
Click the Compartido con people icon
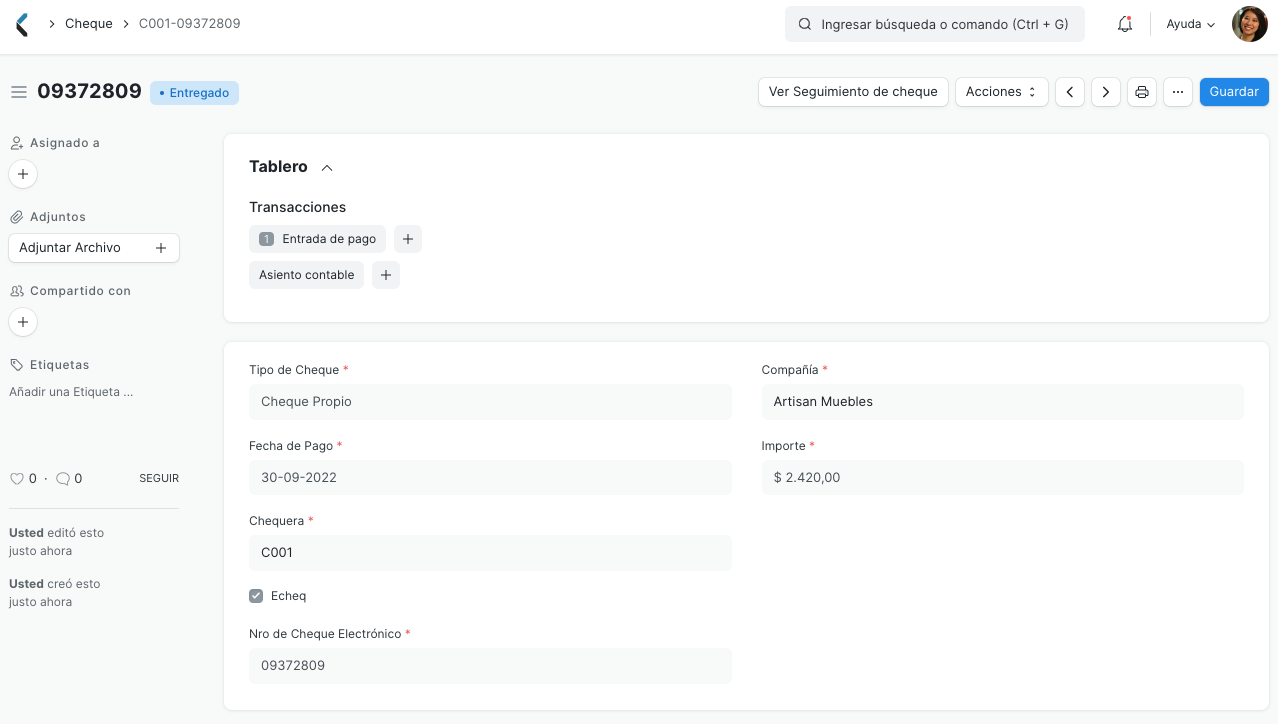[17, 291]
